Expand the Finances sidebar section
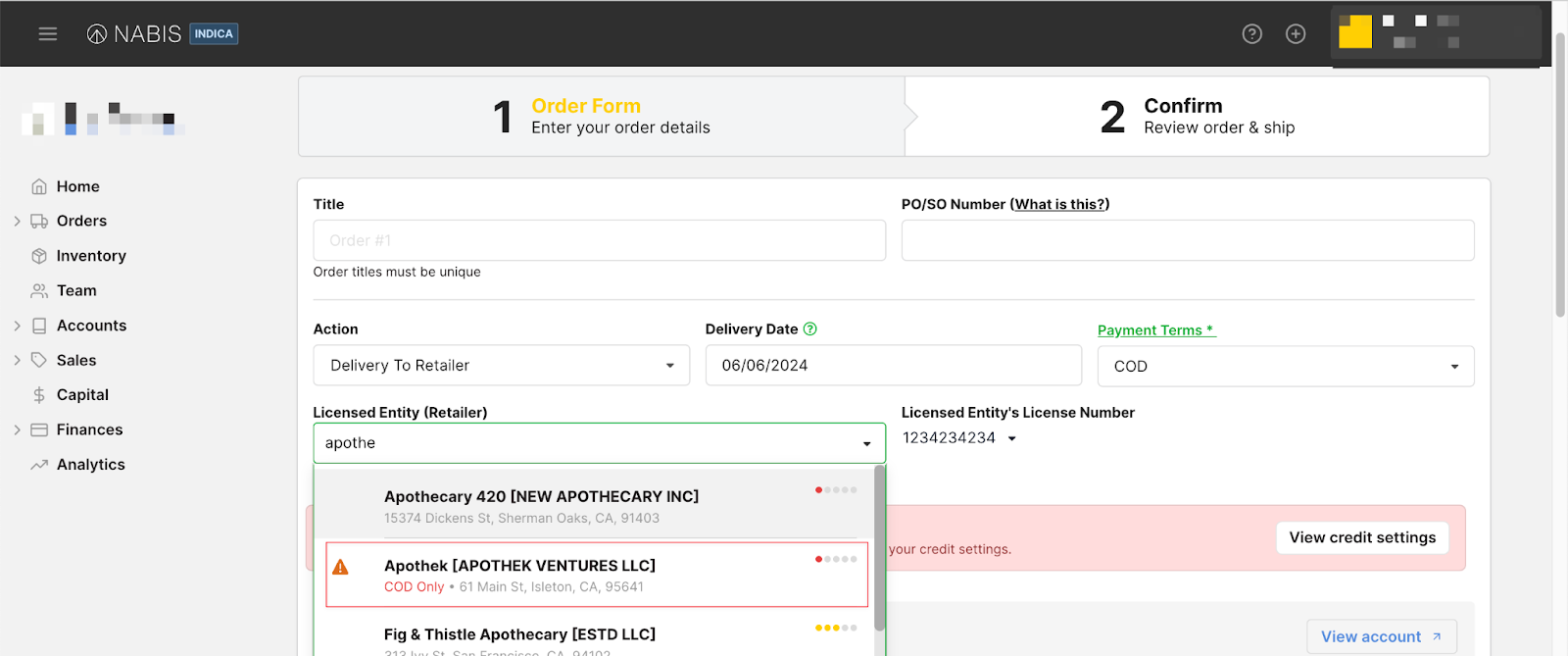The height and width of the screenshot is (656, 1568). point(17,430)
